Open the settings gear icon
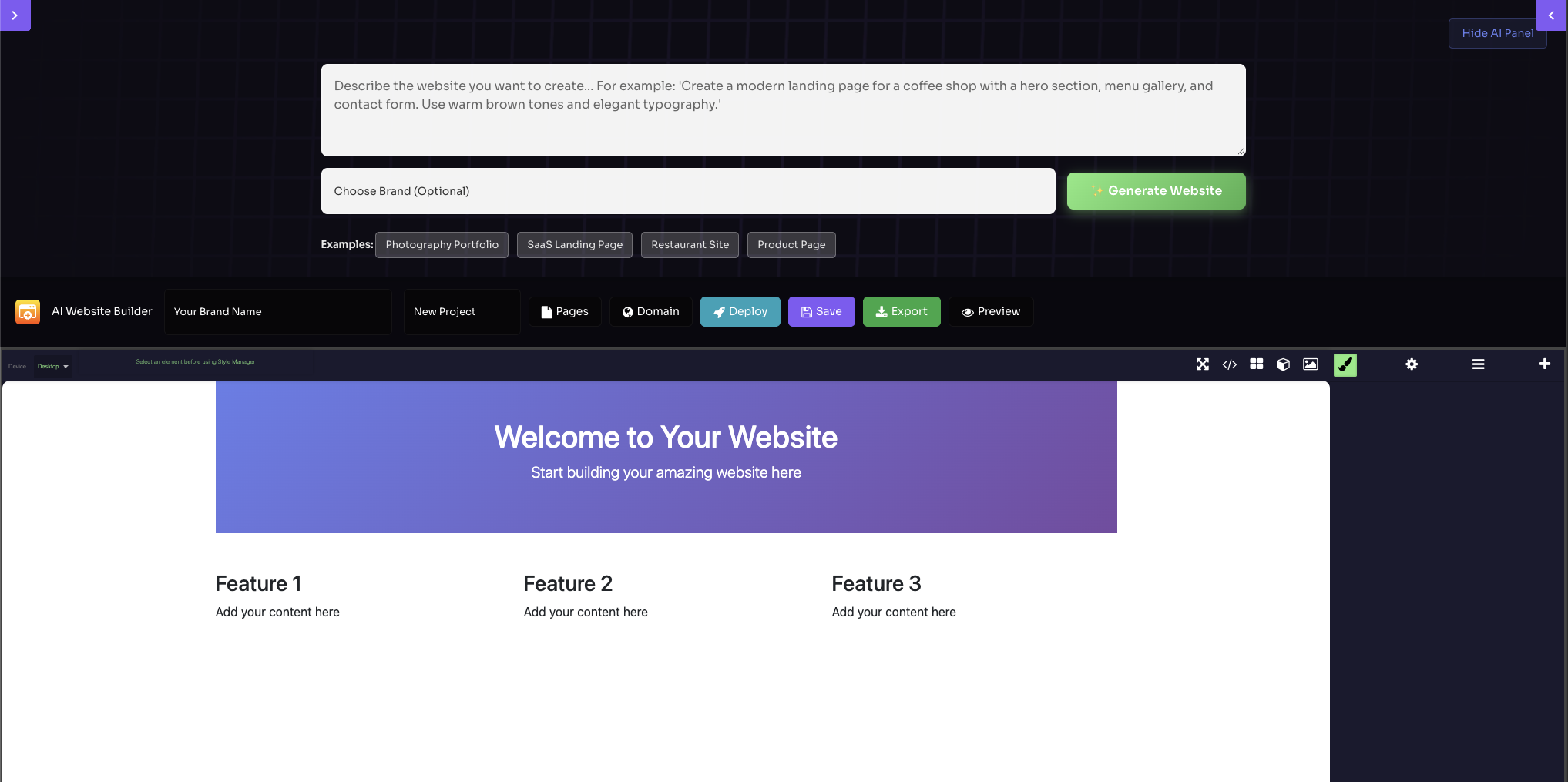Screen dimensions: 1568x782 tap(1412, 364)
